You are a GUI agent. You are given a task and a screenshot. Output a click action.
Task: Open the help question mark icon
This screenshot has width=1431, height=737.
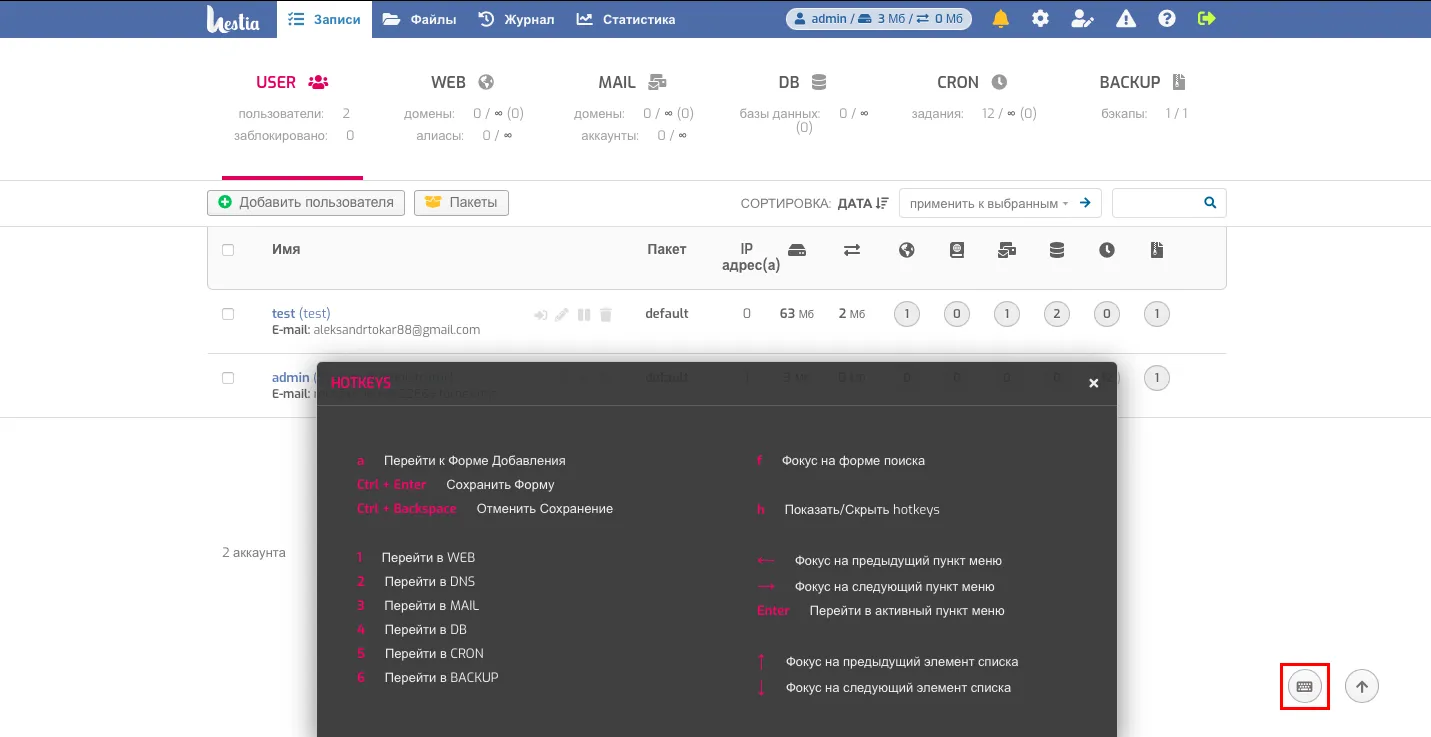pos(1166,19)
